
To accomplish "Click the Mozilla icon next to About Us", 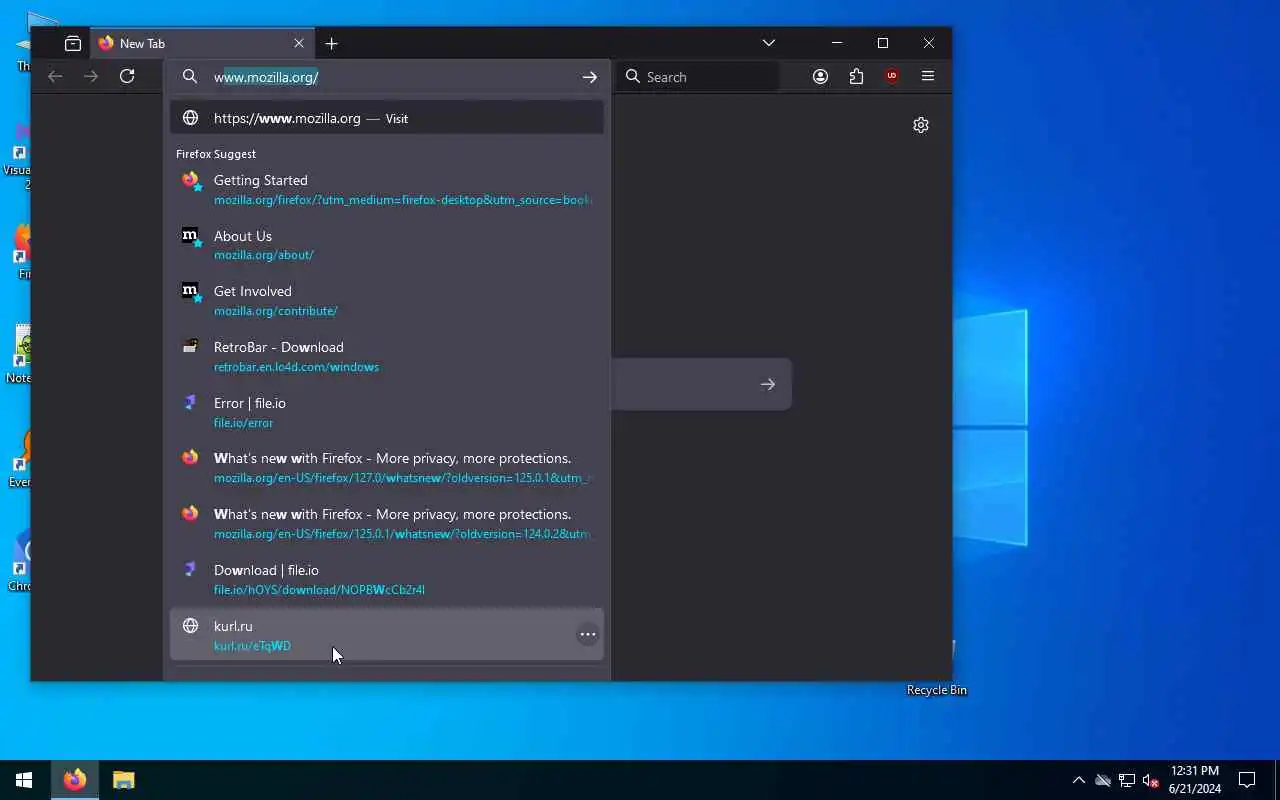I will 190,236.
